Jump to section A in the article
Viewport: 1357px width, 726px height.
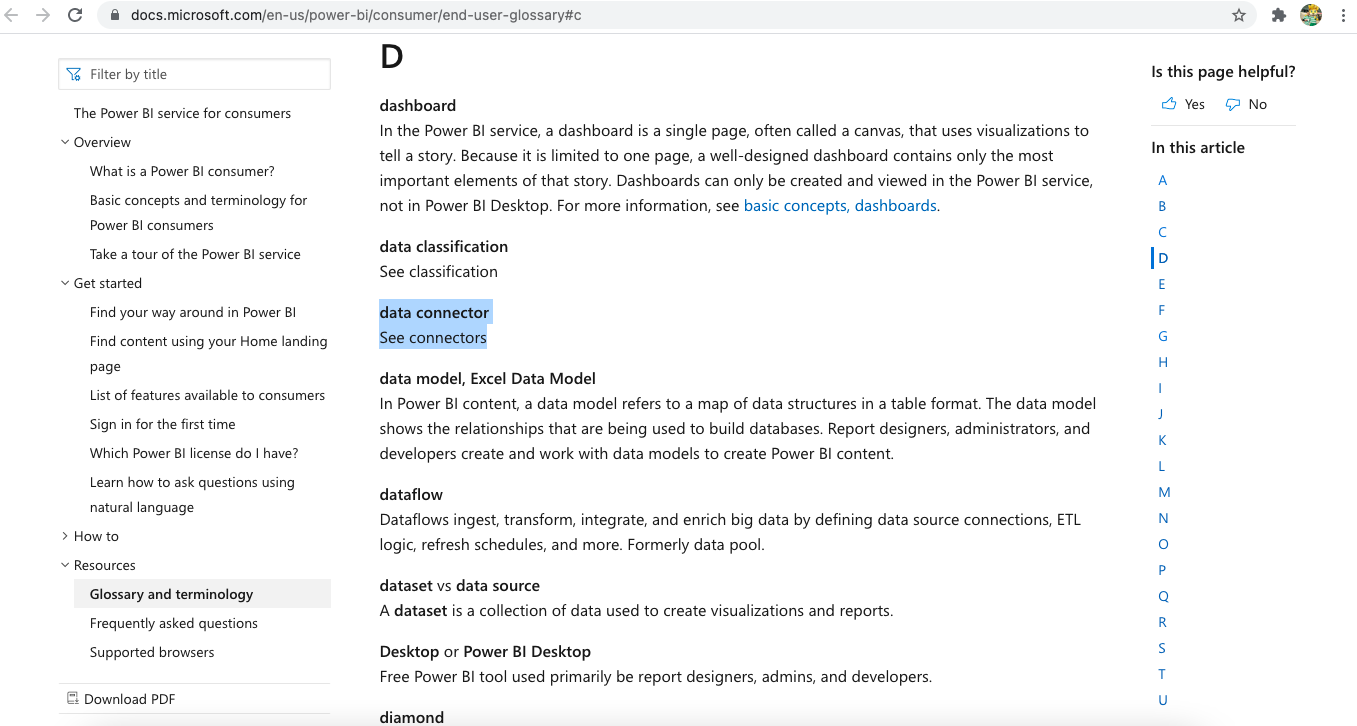[1163, 180]
